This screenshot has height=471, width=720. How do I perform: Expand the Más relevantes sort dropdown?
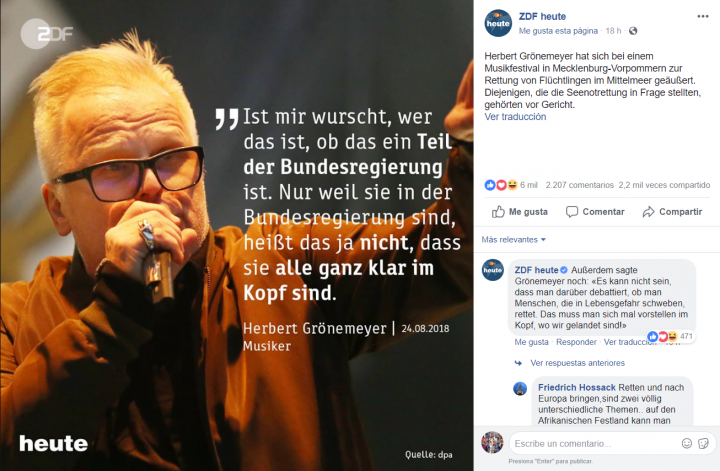(x=513, y=240)
